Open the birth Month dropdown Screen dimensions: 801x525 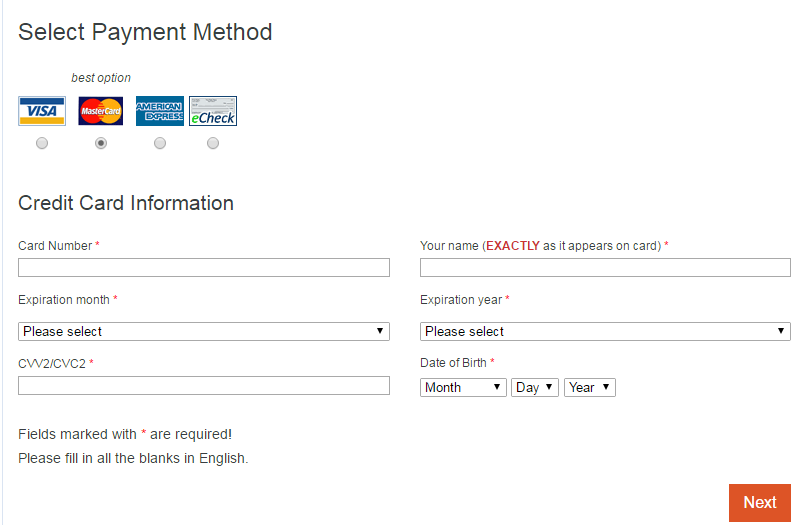(x=463, y=388)
